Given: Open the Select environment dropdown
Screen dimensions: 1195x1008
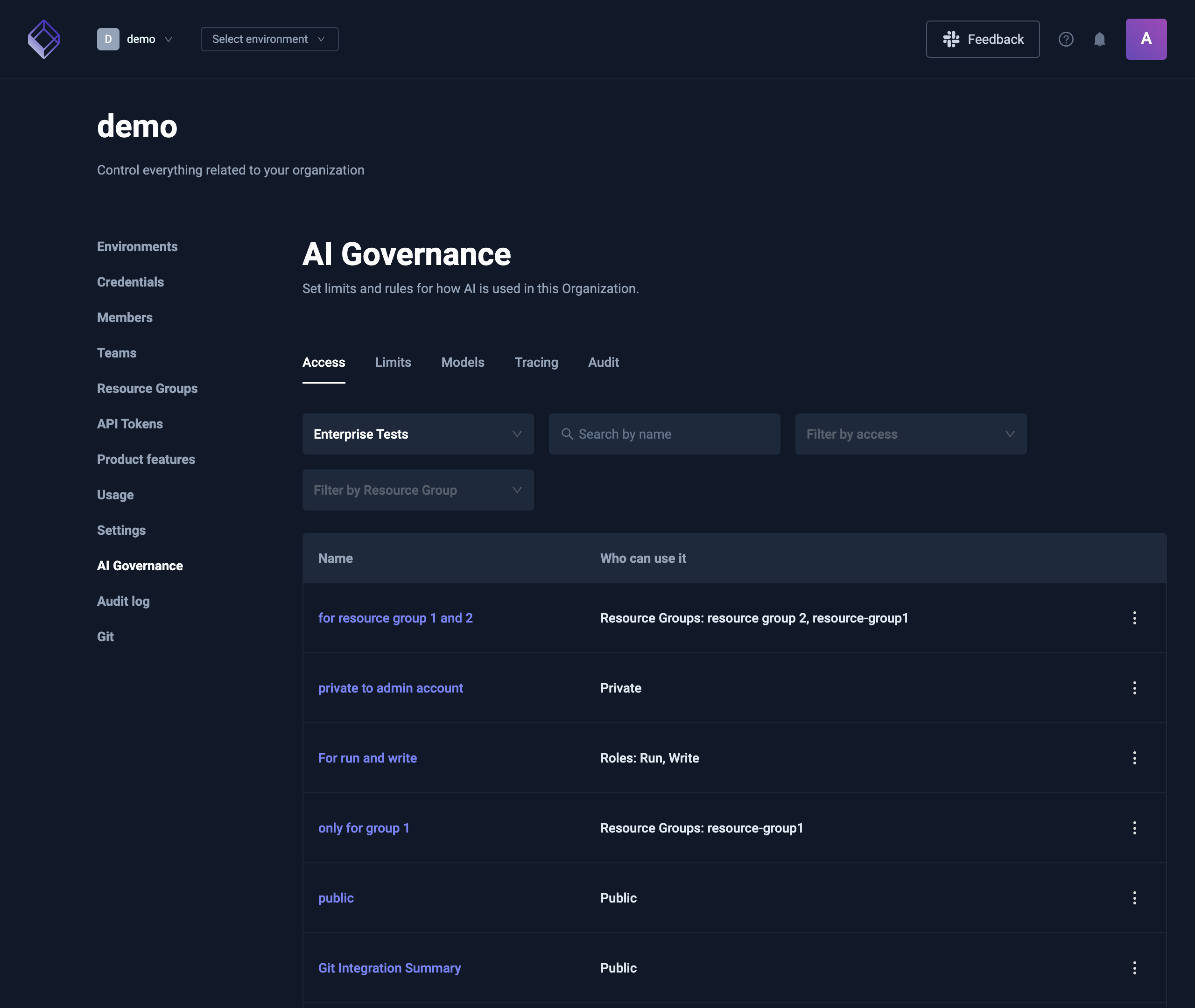Looking at the screenshot, I should (x=269, y=39).
